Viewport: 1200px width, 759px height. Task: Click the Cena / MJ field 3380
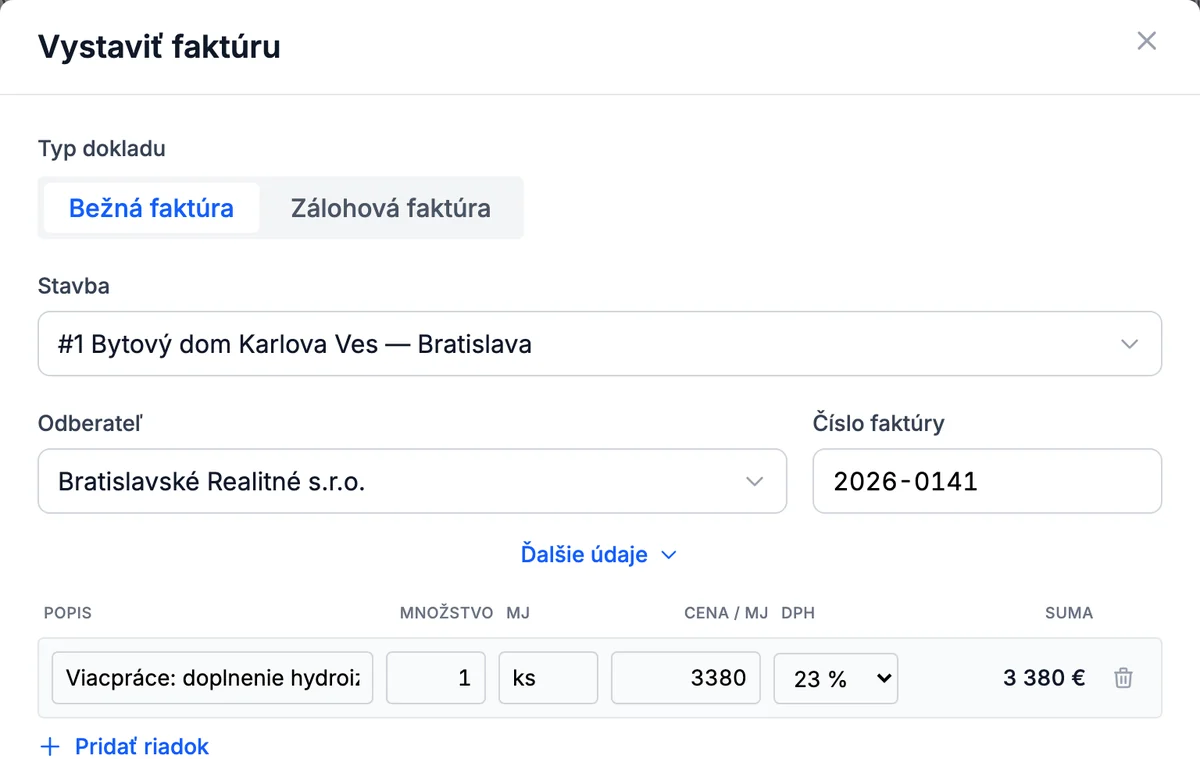(685, 678)
